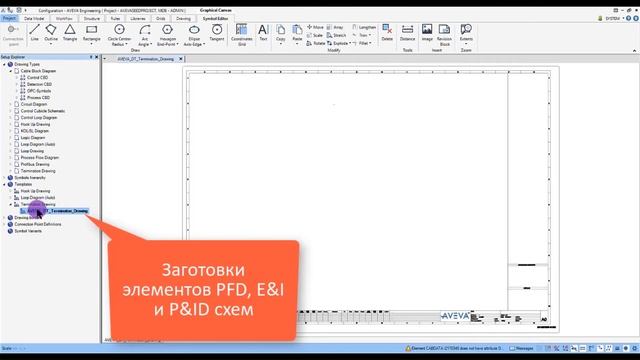Click the Fillet command

pyautogui.click(x=361, y=43)
